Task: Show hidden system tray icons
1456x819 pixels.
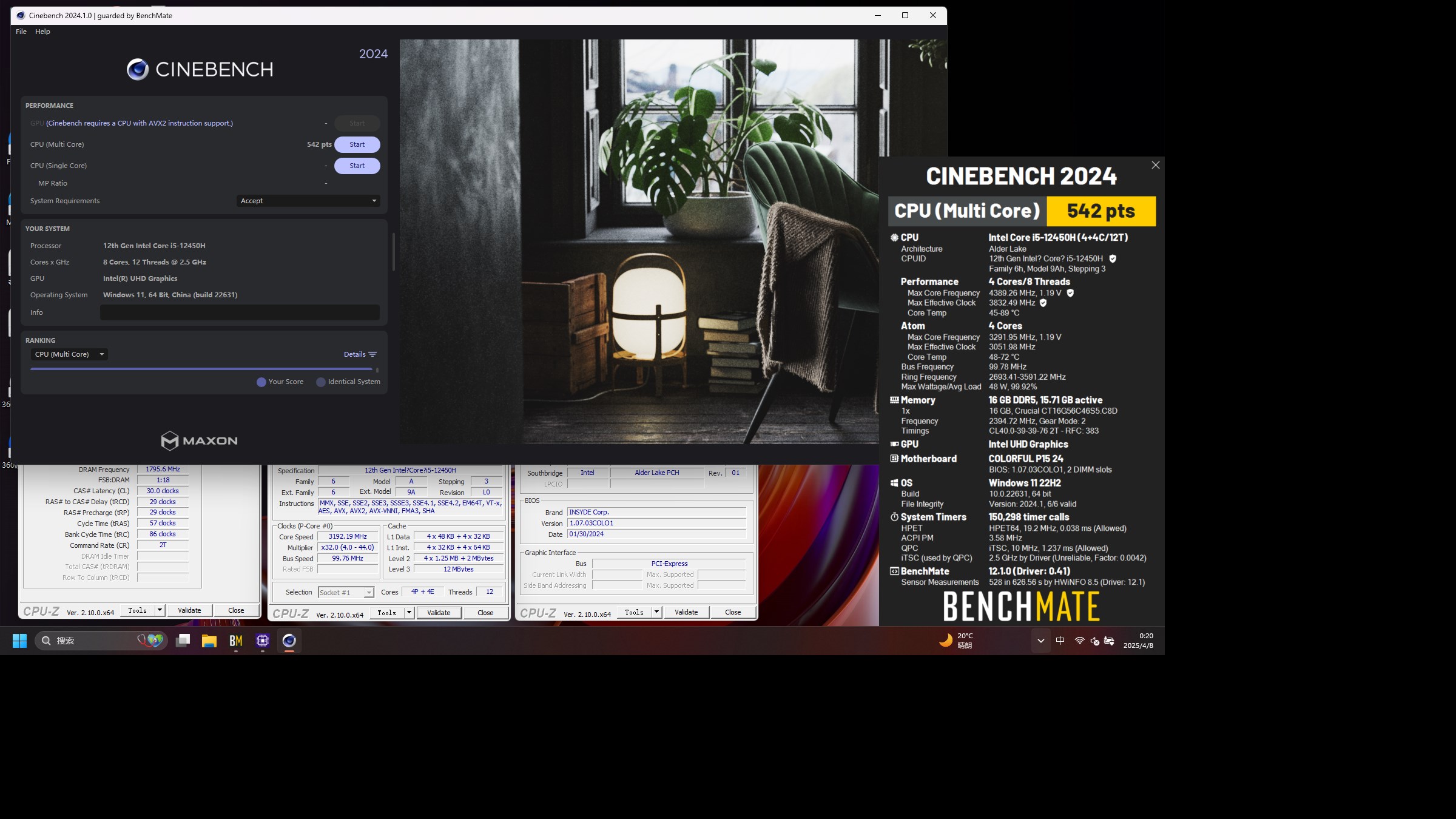Action: click(x=1041, y=641)
